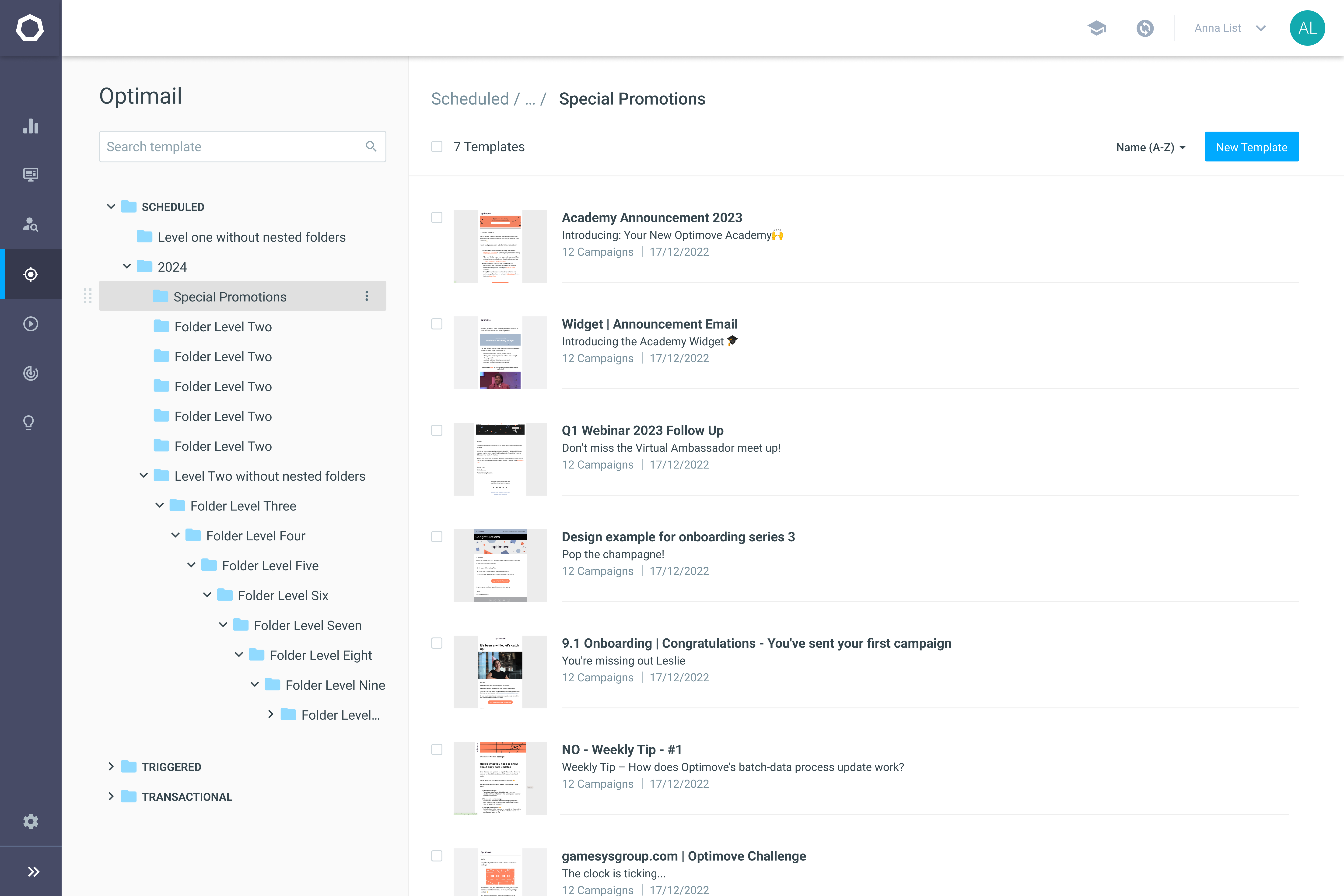
Task: Open the Design example onboarding thumbnail
Action: [x=500, y=565]
